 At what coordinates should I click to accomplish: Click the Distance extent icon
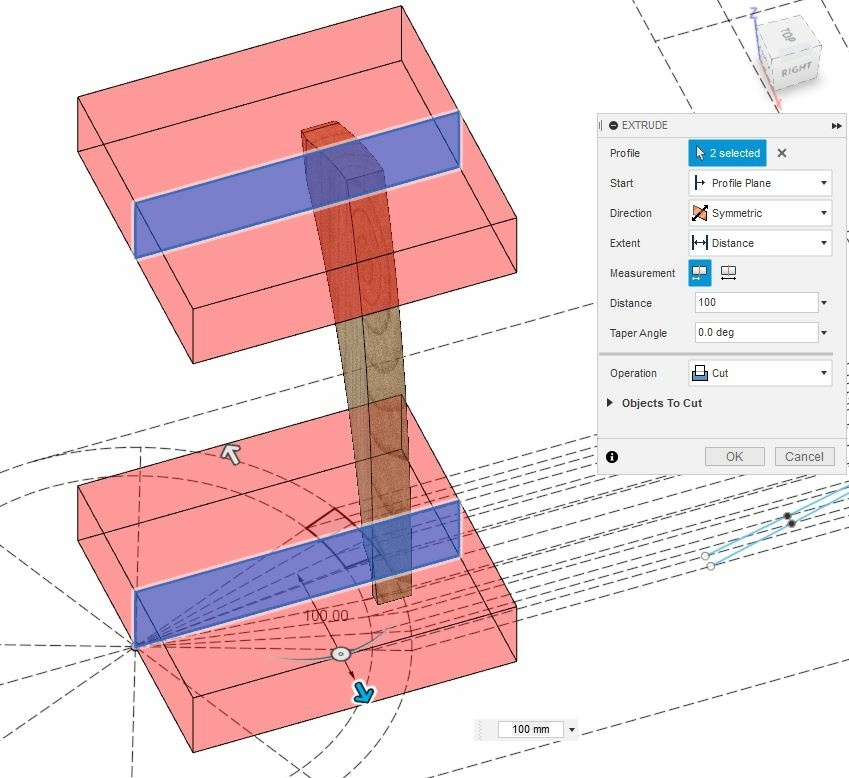click(x=700, y=243)
